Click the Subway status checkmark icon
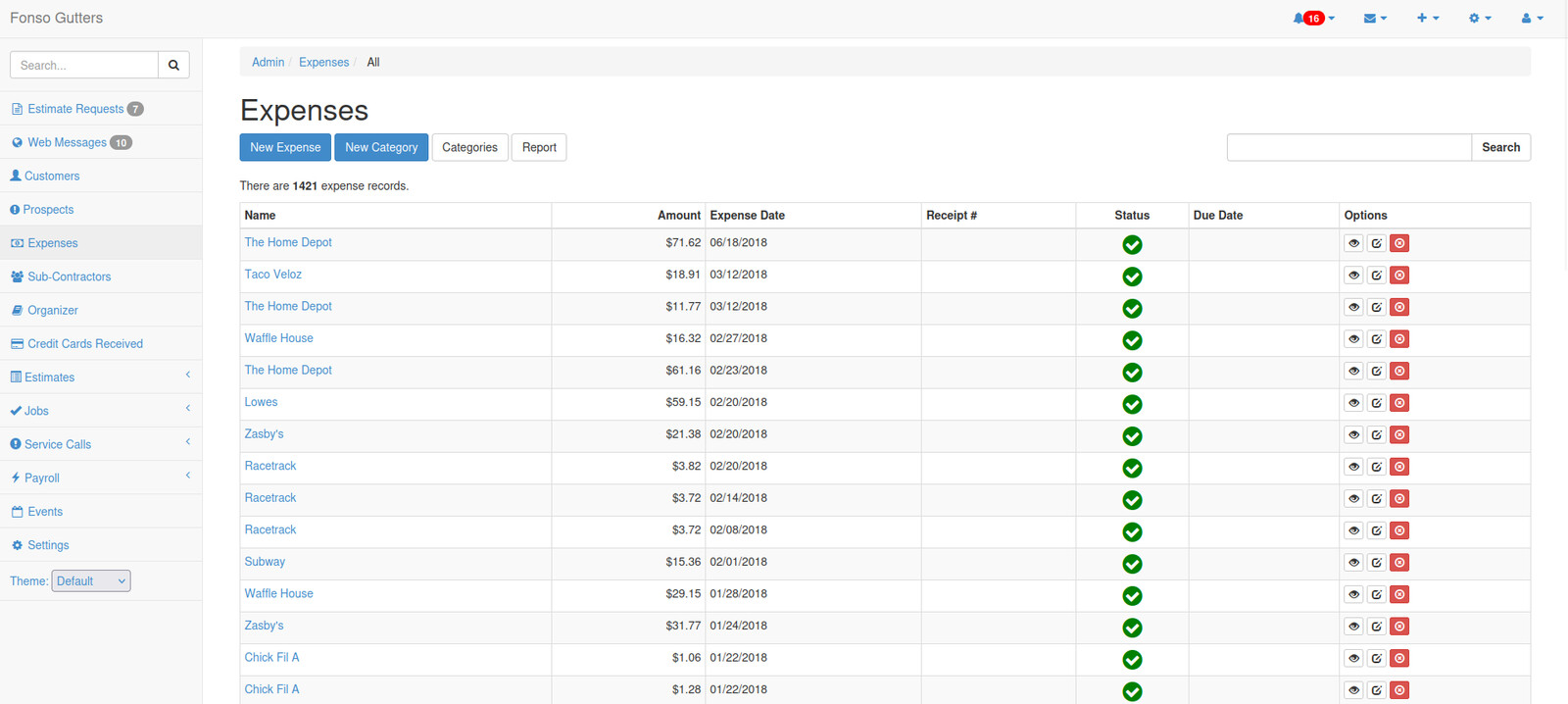 (x=1132, y=564)
